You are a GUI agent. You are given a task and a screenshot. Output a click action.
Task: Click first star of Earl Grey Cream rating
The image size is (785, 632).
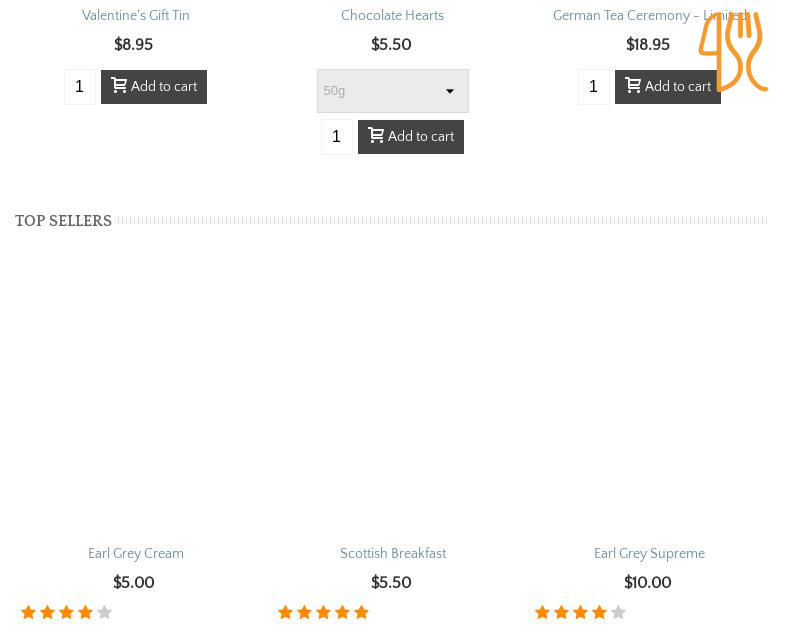(28, 613)
